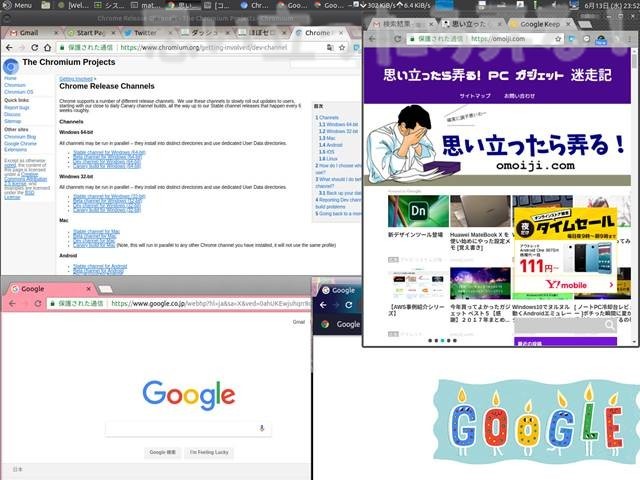Viewport: 640px width, 480px height.
Task: Click the google.co.jp address bar
Action: (179, 304)
